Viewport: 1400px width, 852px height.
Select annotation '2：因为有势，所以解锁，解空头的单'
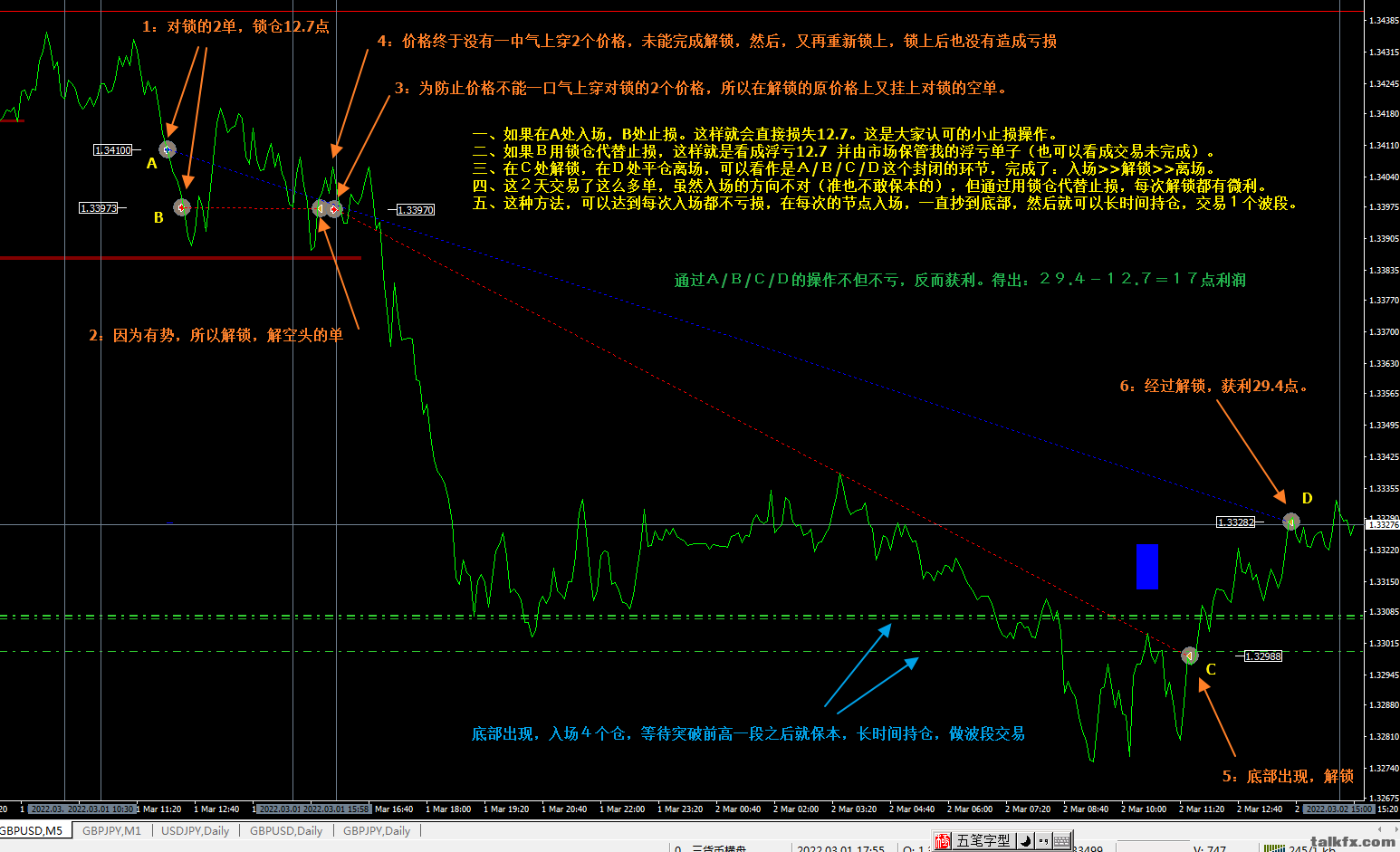[x=216, y=336]
